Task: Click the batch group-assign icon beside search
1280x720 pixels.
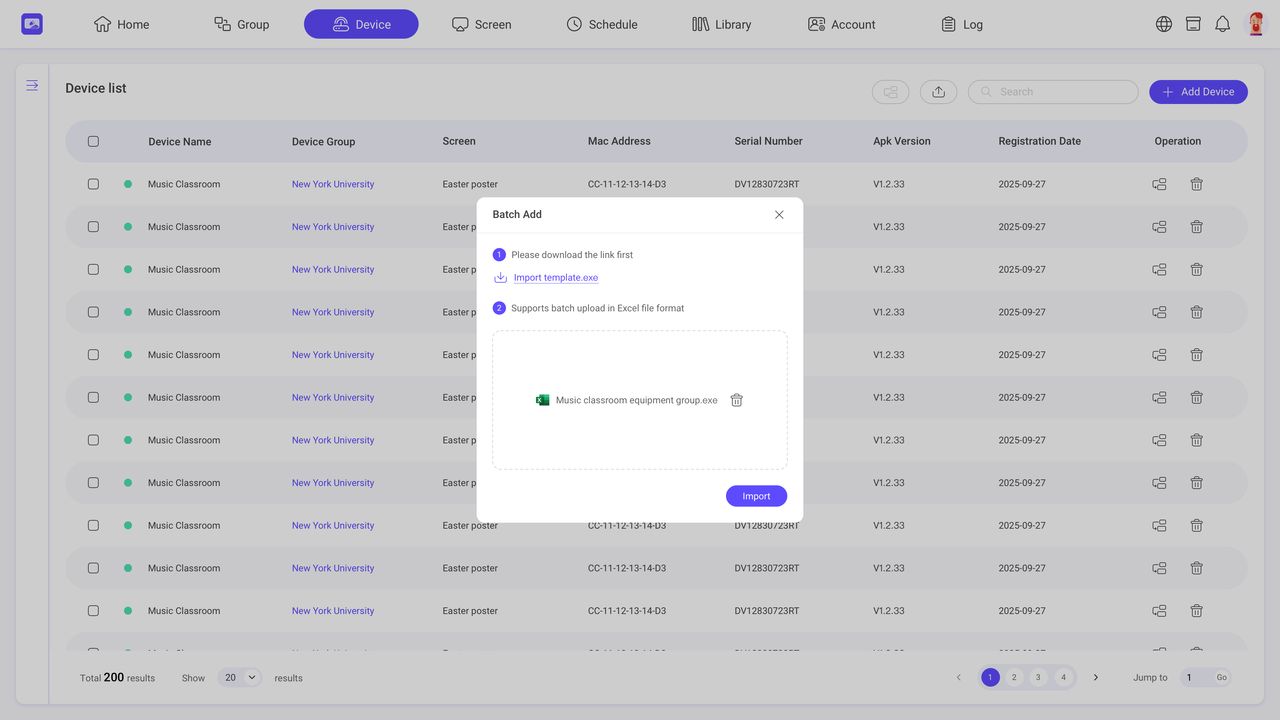Action: (x=890, y=92)
